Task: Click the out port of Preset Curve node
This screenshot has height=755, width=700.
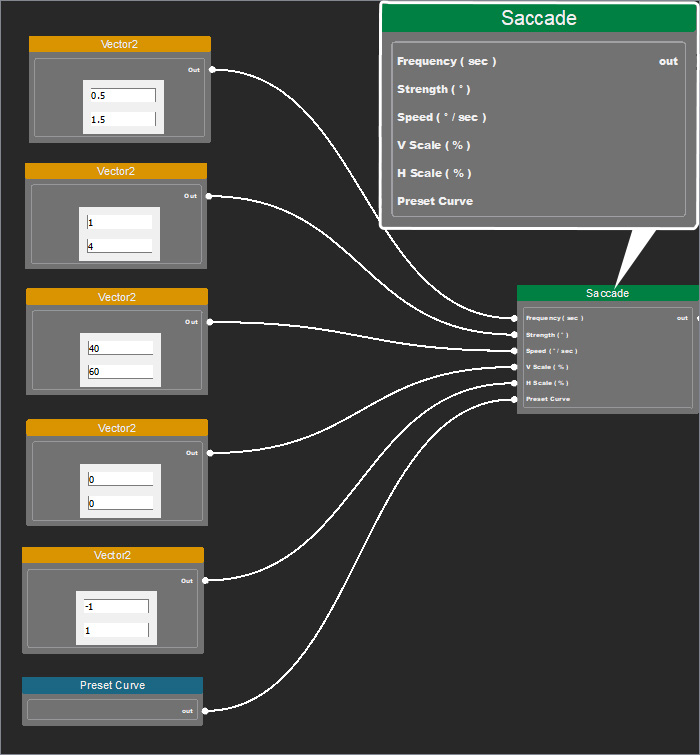Action: pos(205,711)
